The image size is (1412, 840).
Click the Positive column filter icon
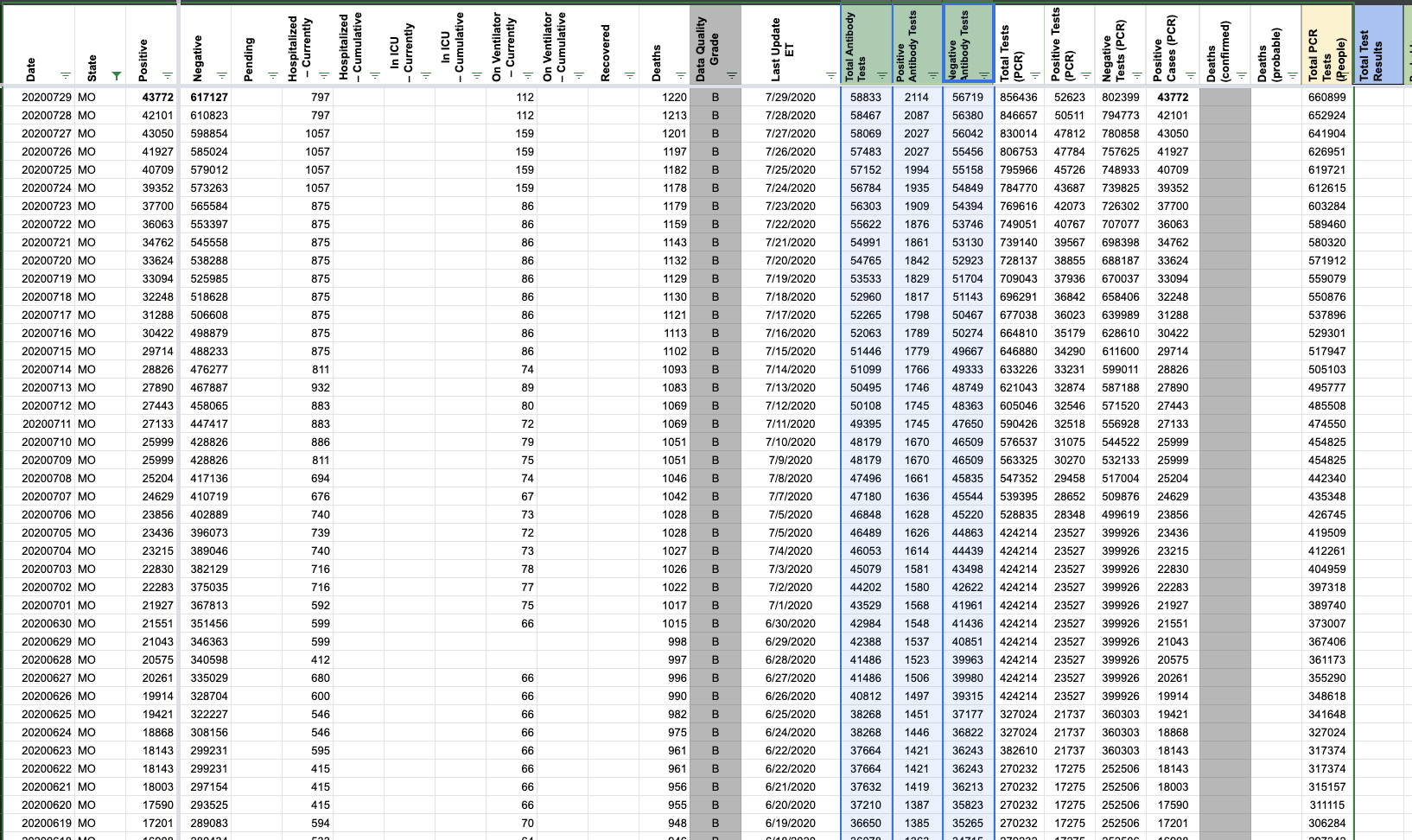168,76
